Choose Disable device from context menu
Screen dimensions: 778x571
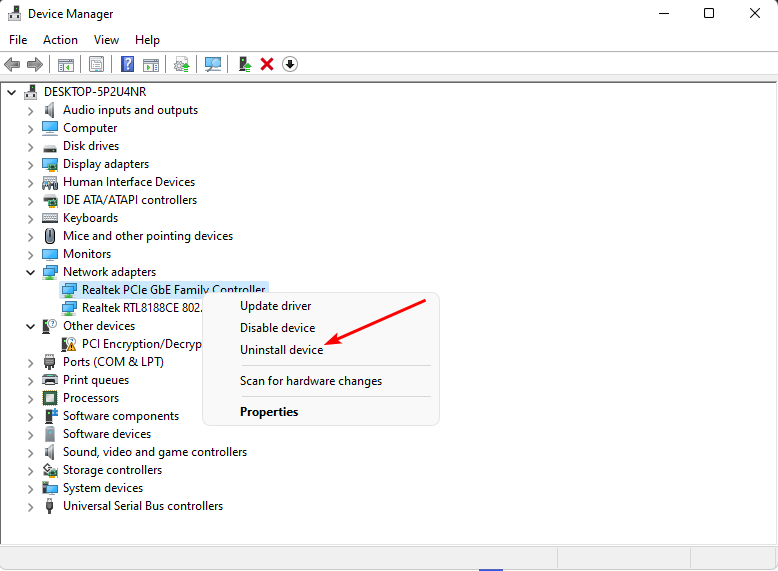277,328
